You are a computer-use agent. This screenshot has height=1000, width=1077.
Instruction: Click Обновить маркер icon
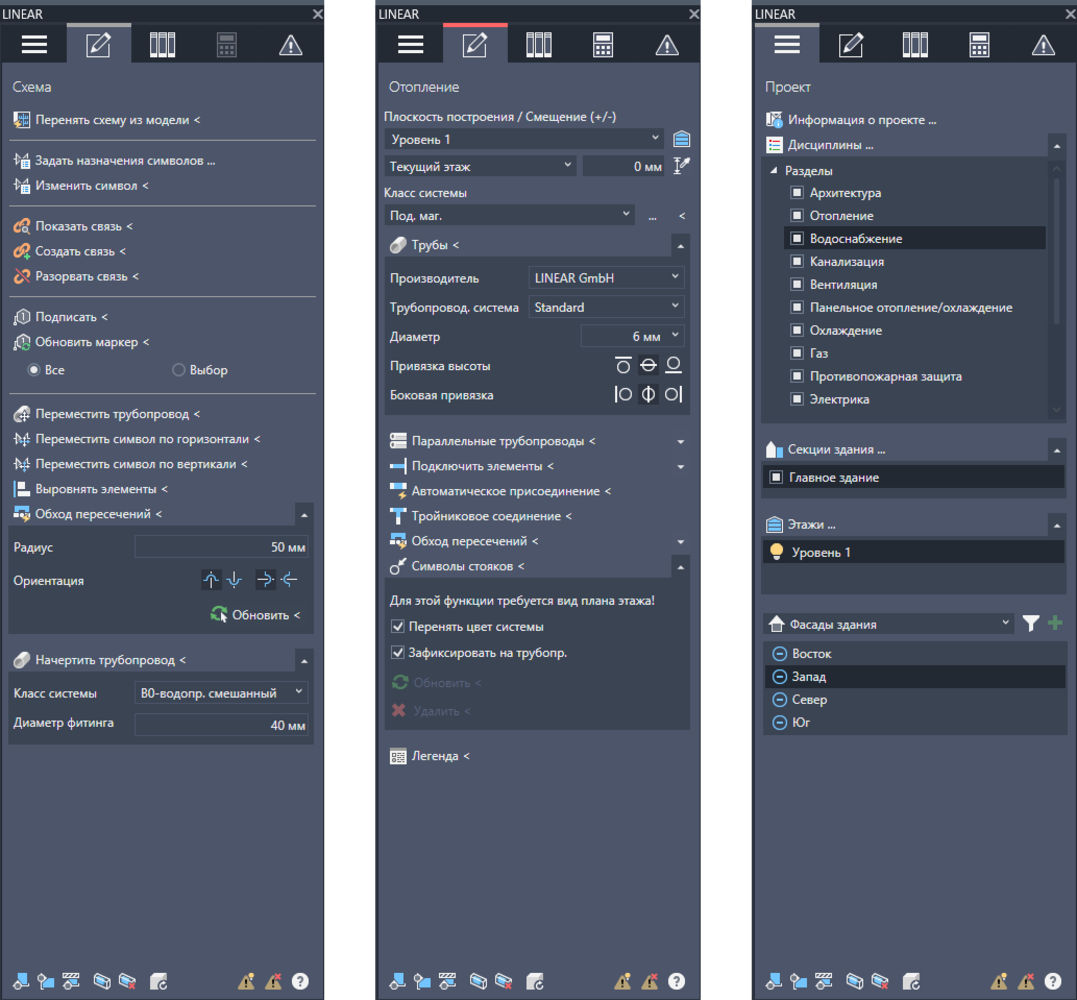22,342
